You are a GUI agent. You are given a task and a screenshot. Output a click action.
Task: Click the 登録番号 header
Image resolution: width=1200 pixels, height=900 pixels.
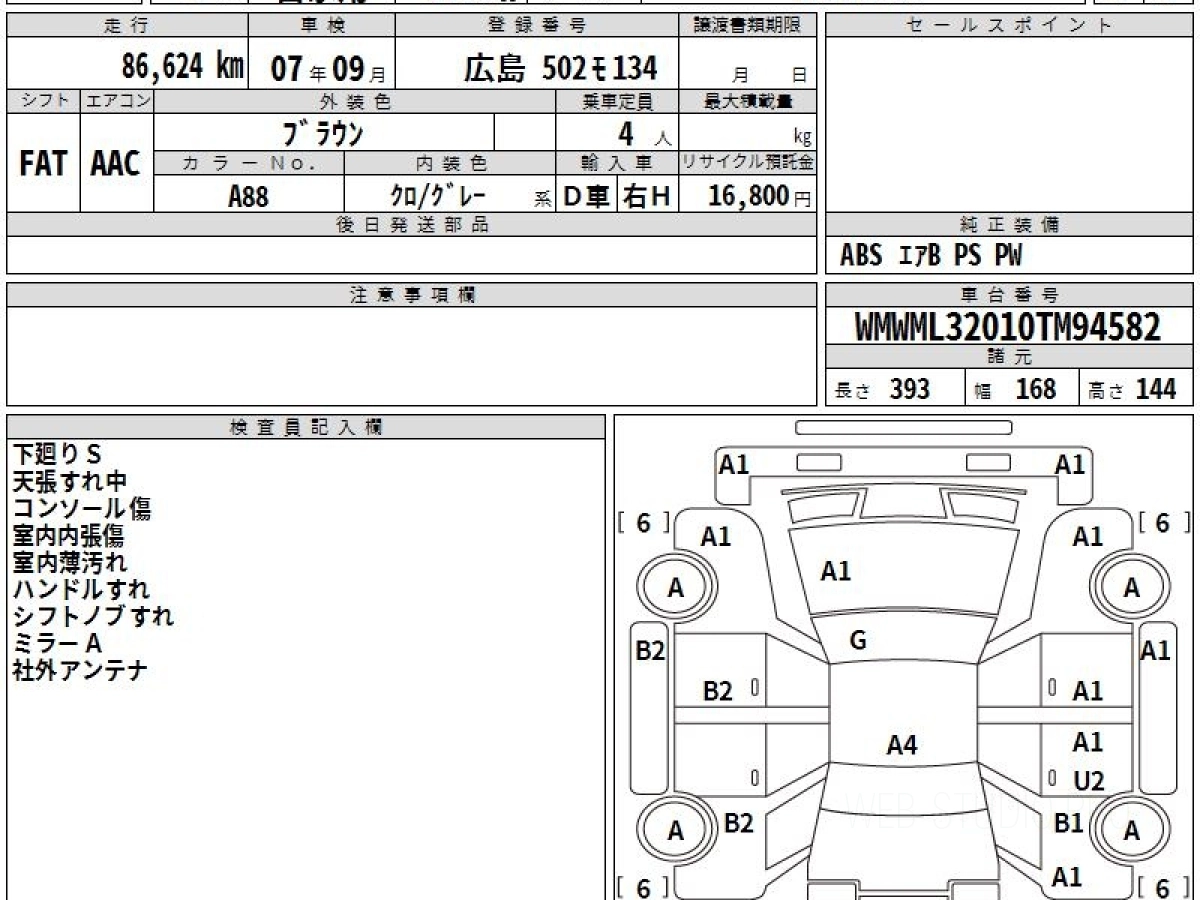537,26
